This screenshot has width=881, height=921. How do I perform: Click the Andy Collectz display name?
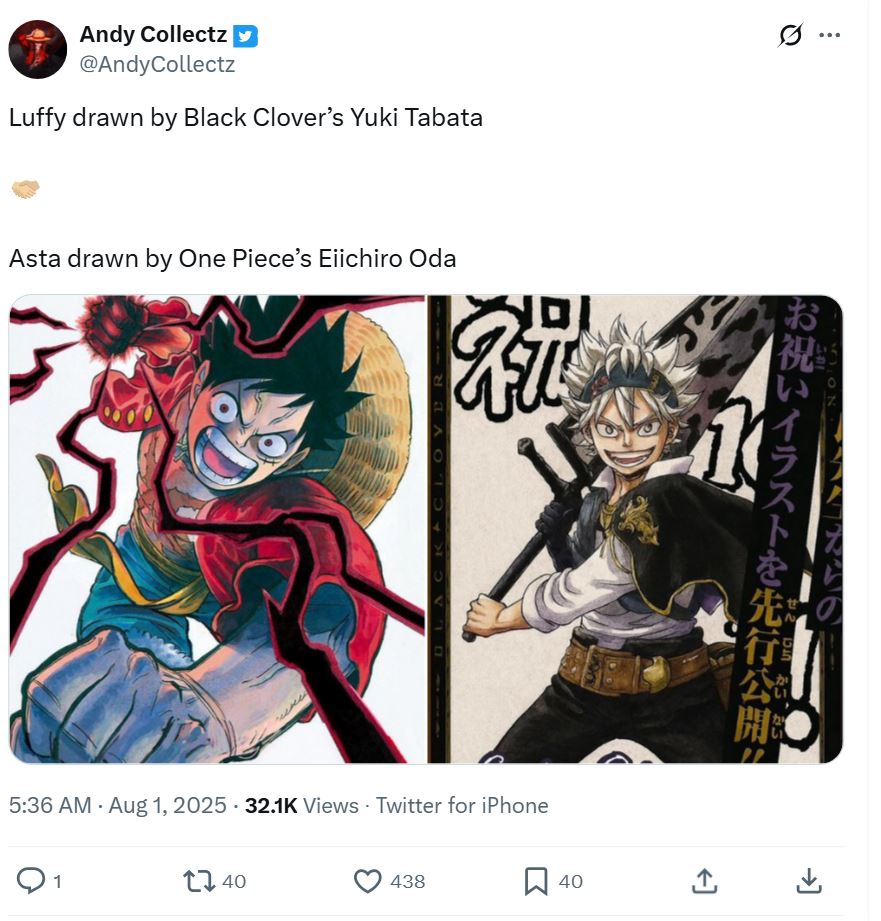coord(153,35)
